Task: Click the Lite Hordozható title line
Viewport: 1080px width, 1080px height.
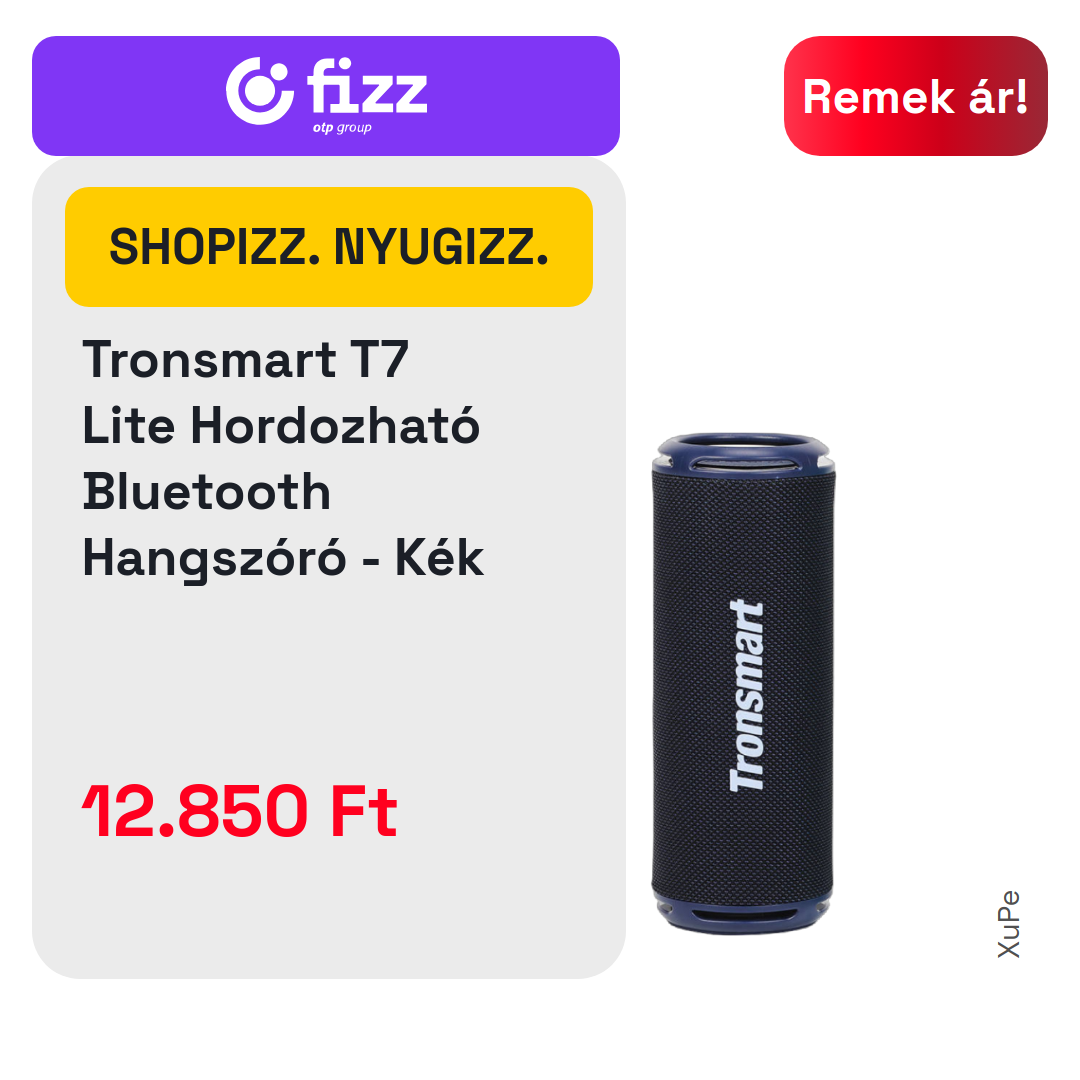Action: tap(281, 425)
